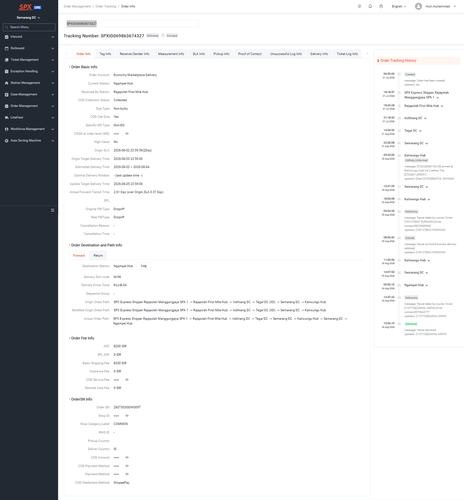Screen dimensions: 464x500
Task: Expand Indihiang DC history entry
Action: pos(425,118)
